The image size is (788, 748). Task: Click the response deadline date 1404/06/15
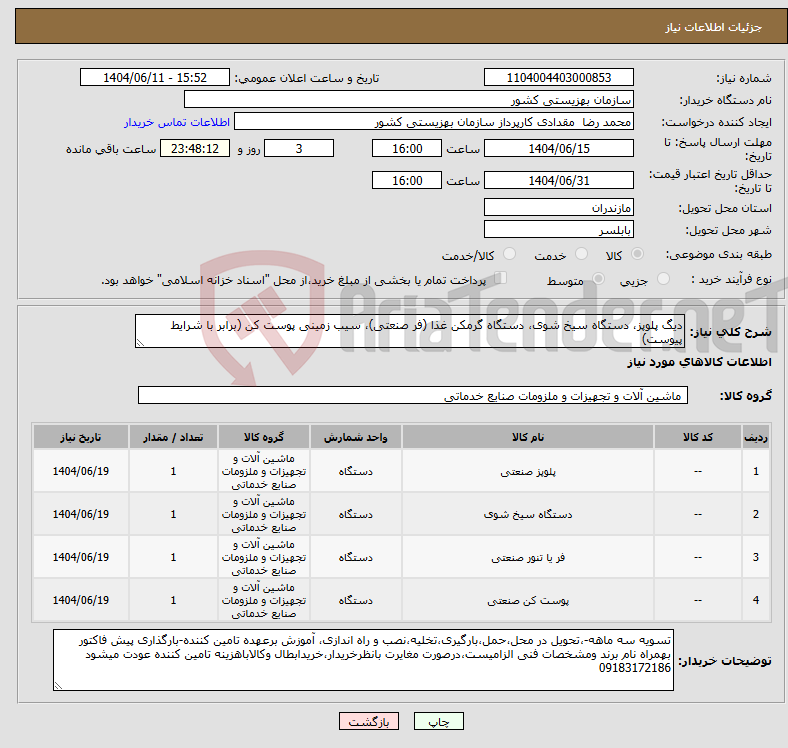tap(559, 148)
